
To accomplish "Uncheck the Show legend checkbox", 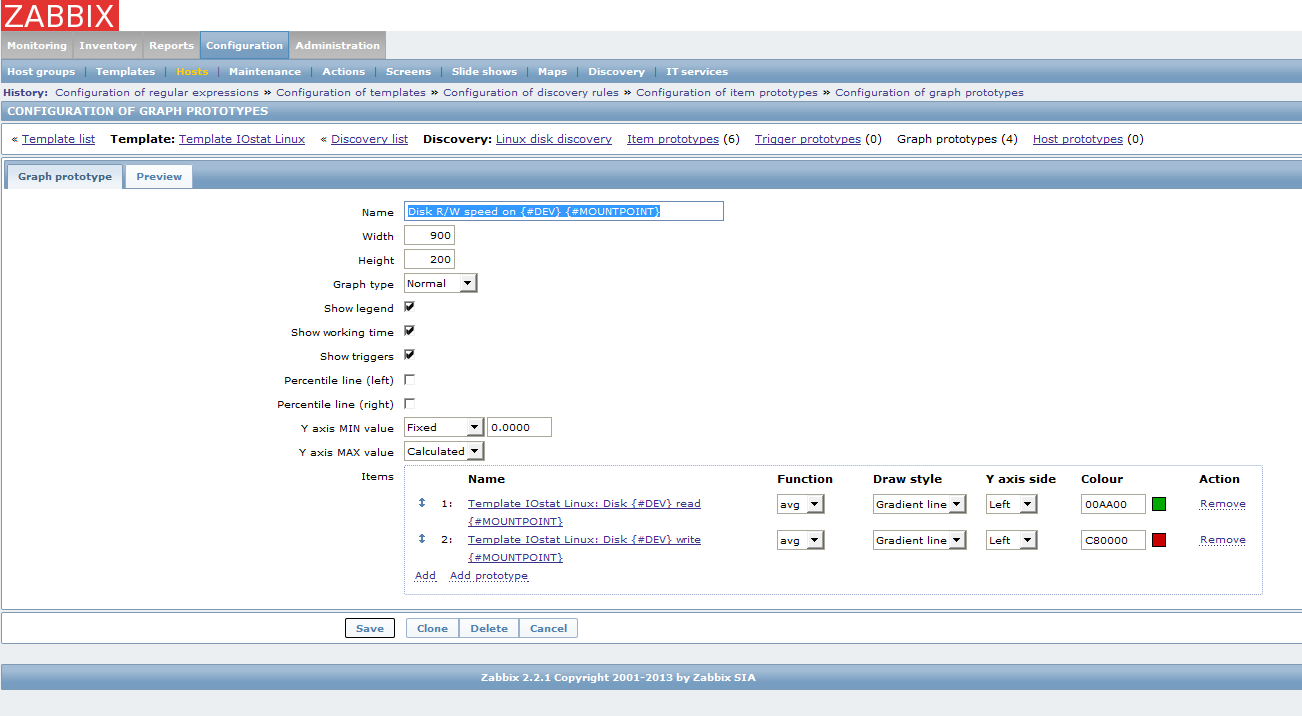I will click(x=409, y=307).
